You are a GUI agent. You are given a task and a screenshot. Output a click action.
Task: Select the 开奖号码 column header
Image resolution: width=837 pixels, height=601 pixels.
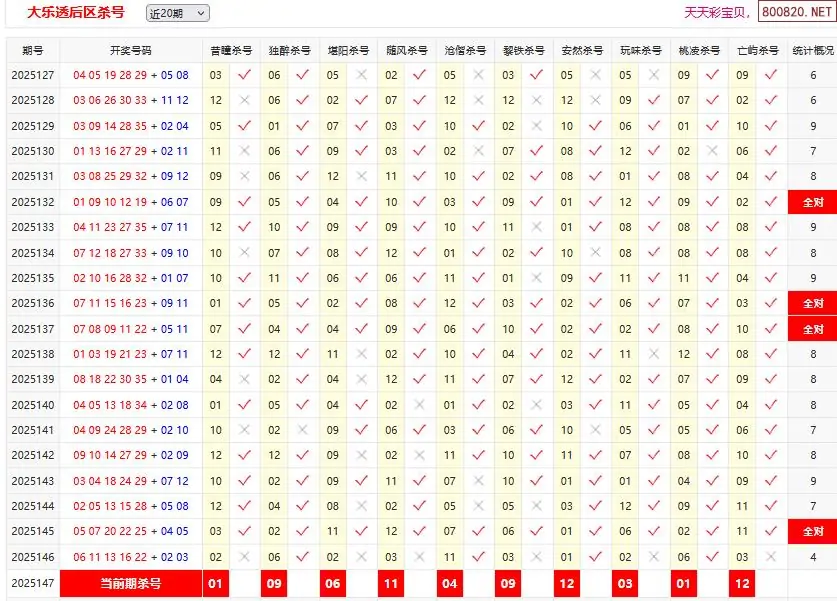(x=131, y=50)
